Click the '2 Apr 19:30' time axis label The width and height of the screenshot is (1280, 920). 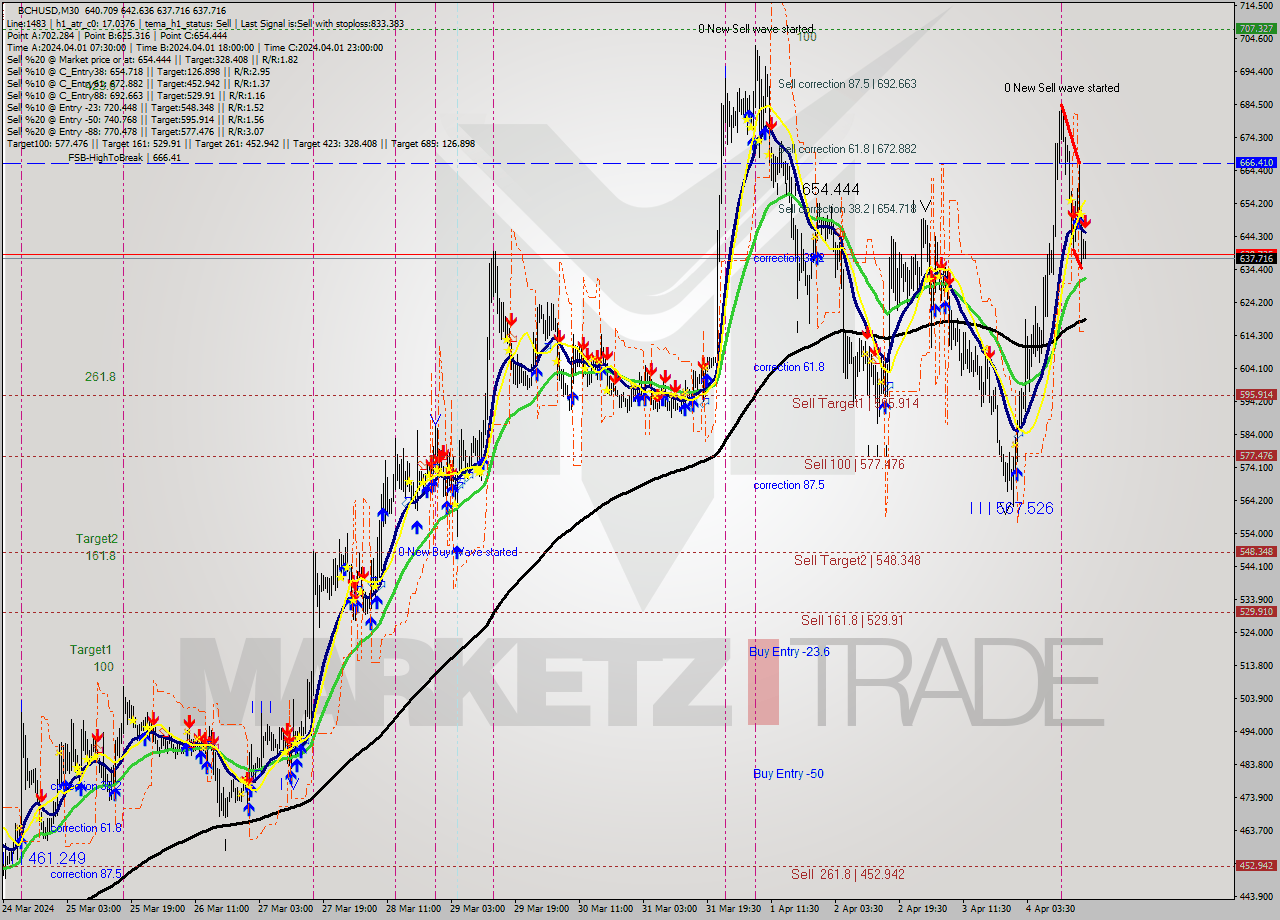pyautogui.click(x=923, y=910)
